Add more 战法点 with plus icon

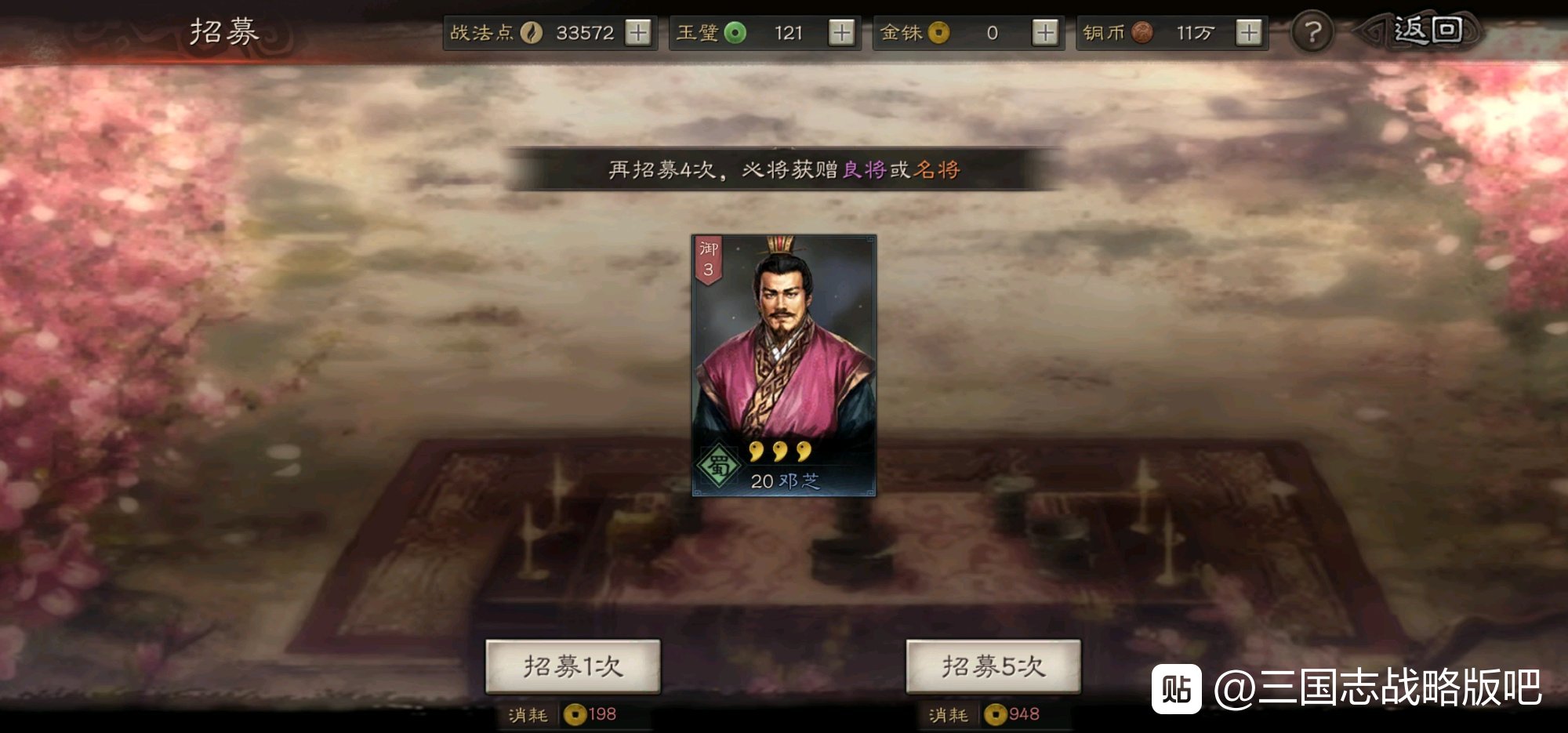pyautogui.click(x=639, y=33)
